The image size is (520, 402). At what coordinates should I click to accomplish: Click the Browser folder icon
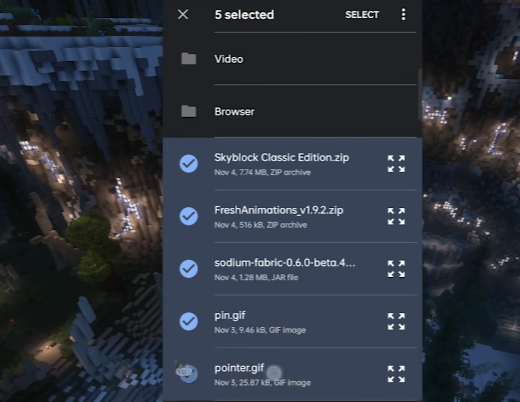(x=189, y=111)
